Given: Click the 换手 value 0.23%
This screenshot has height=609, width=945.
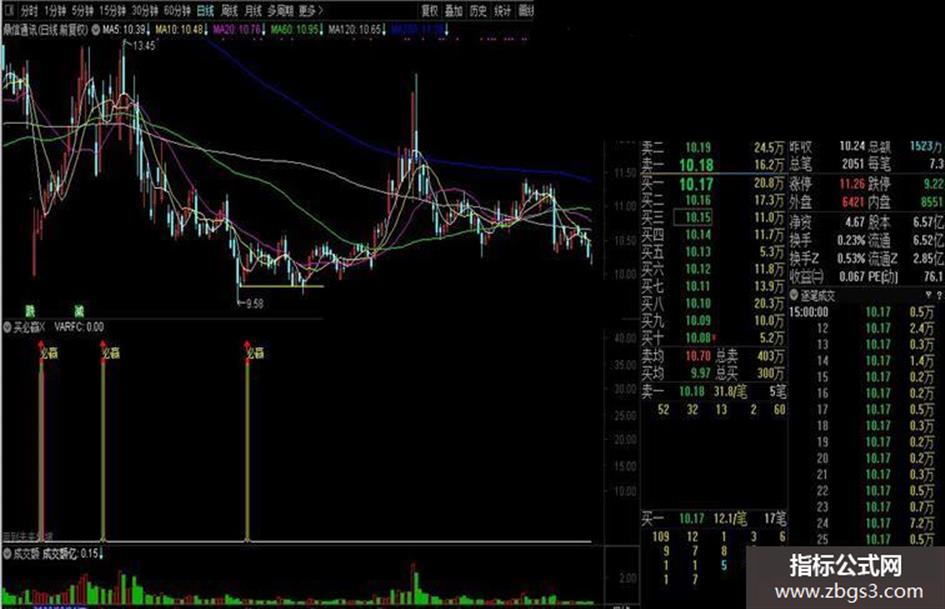Looking at the screenshot, I should coord(852,240).
